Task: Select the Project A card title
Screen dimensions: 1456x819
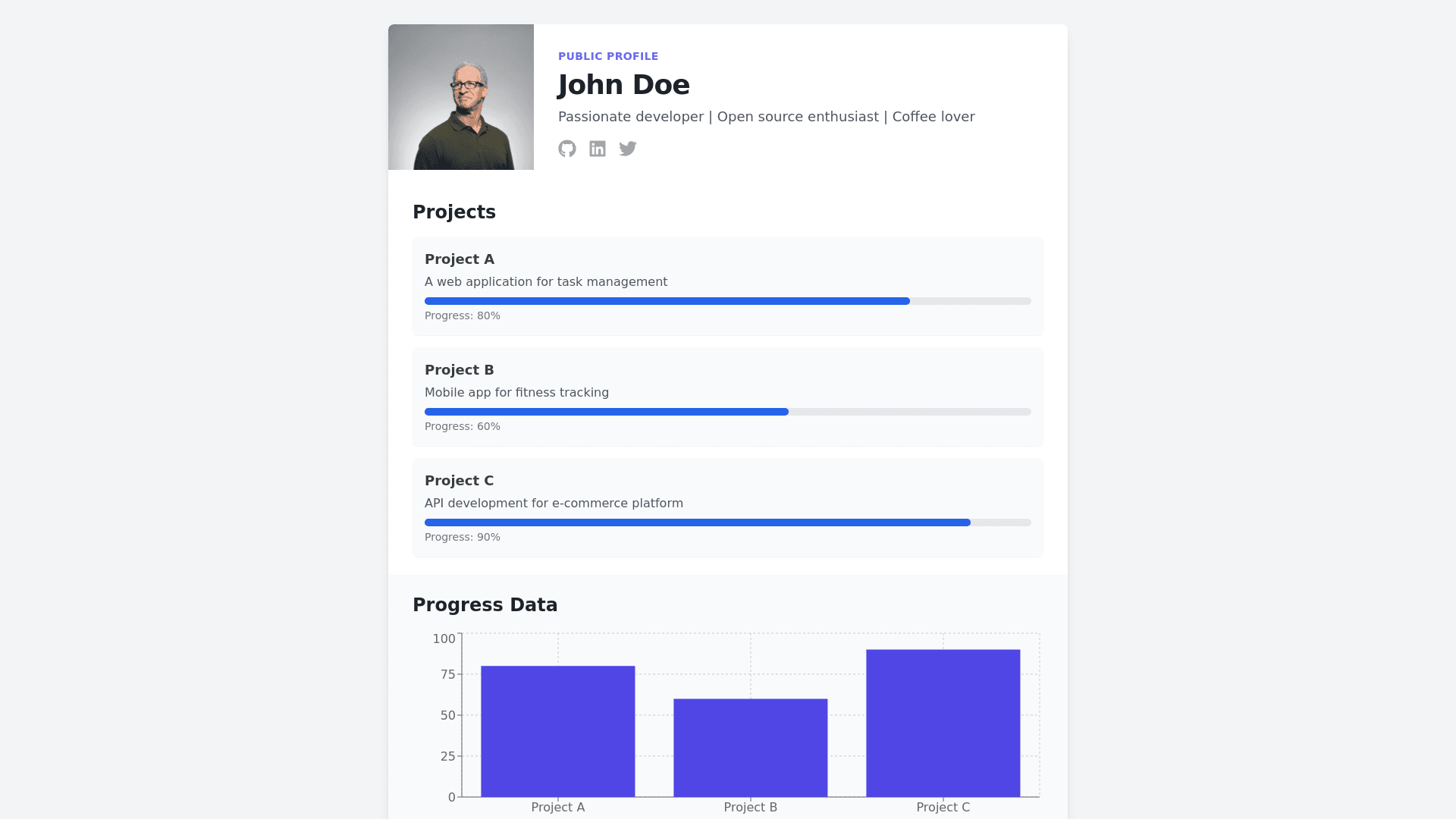Action: (x=460, y=259)
